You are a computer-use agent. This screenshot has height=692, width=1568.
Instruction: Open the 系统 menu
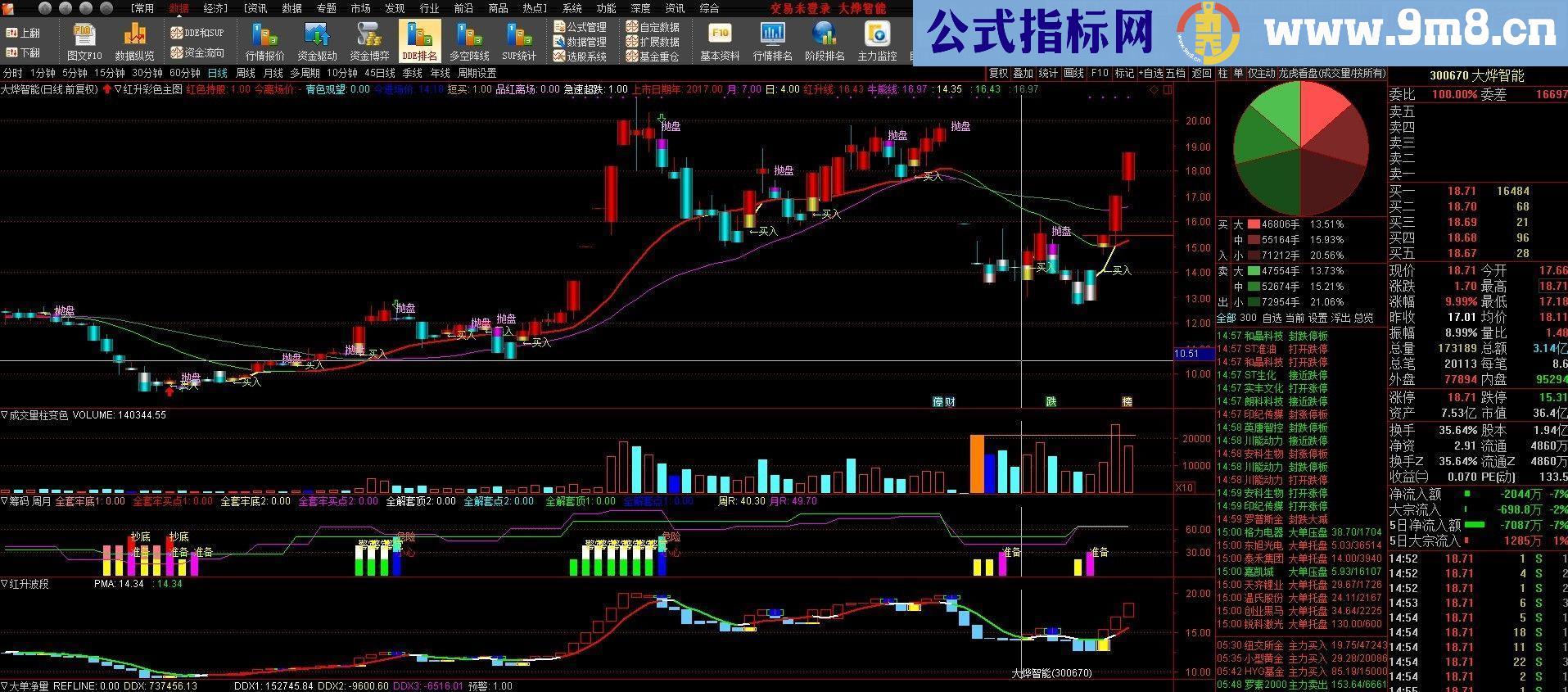click(572, 8)
